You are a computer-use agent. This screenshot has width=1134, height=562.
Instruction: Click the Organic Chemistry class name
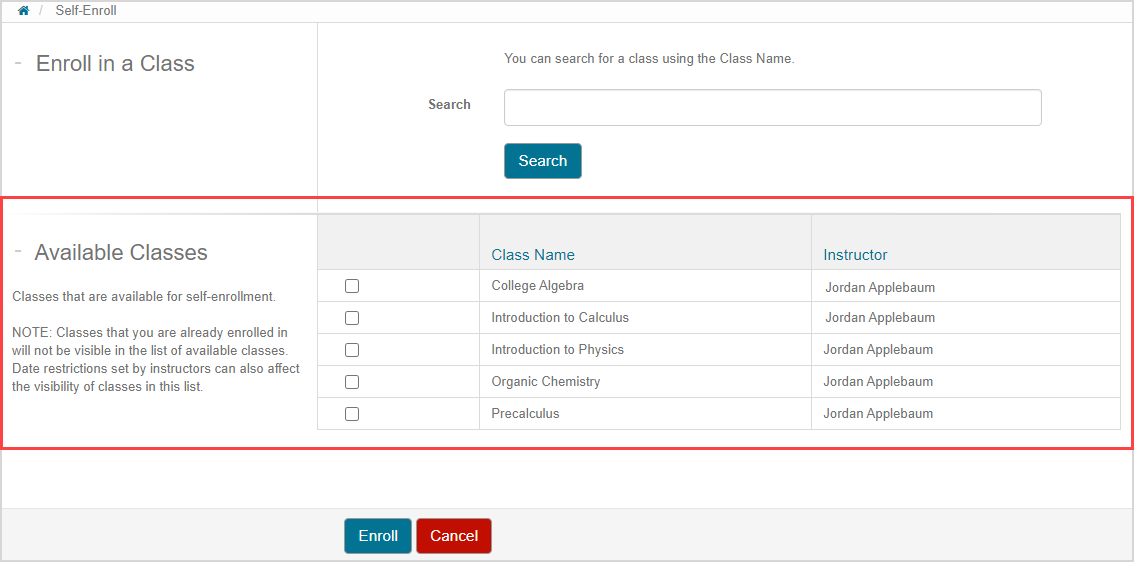pyautogui.click(x=545, y=382)
